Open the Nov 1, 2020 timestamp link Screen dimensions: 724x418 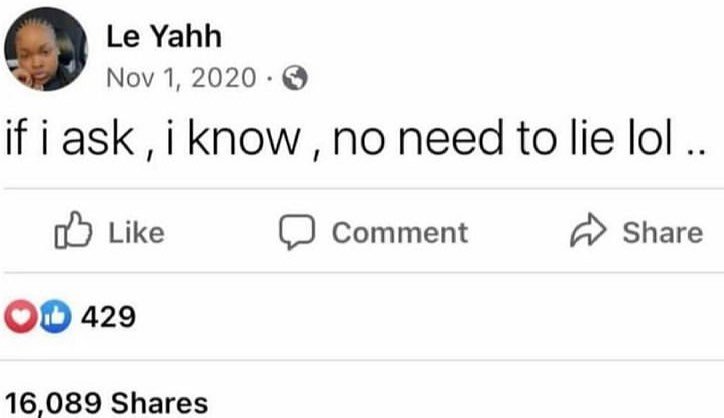click(x=180, y=78)
